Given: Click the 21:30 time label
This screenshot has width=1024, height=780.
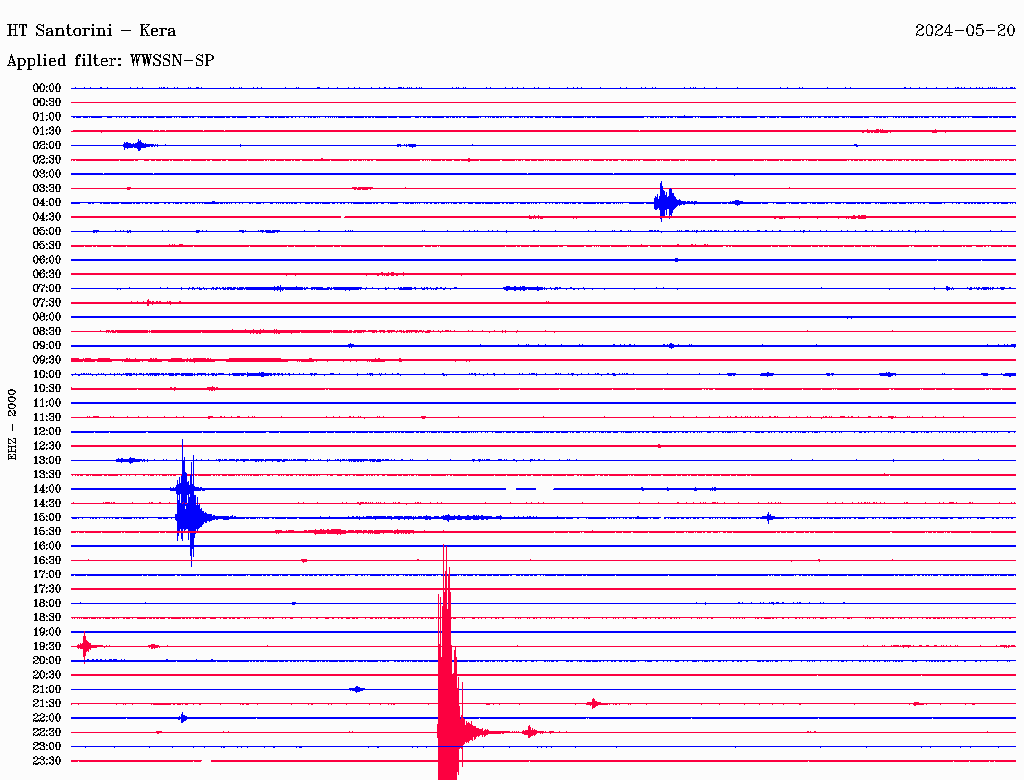Looking at the screenshot, I should pos(47,704).
